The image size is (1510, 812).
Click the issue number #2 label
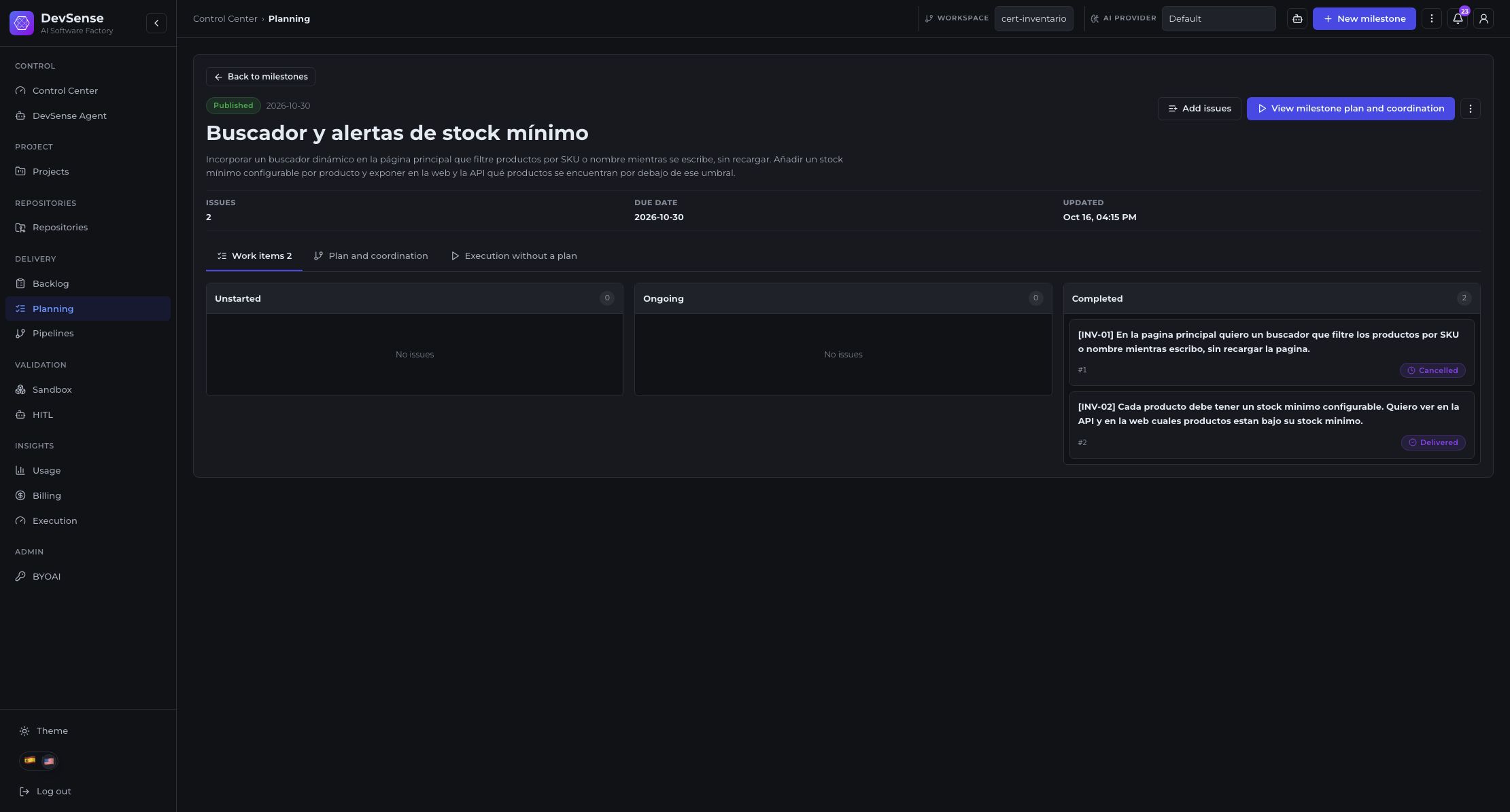[1082, 443]
